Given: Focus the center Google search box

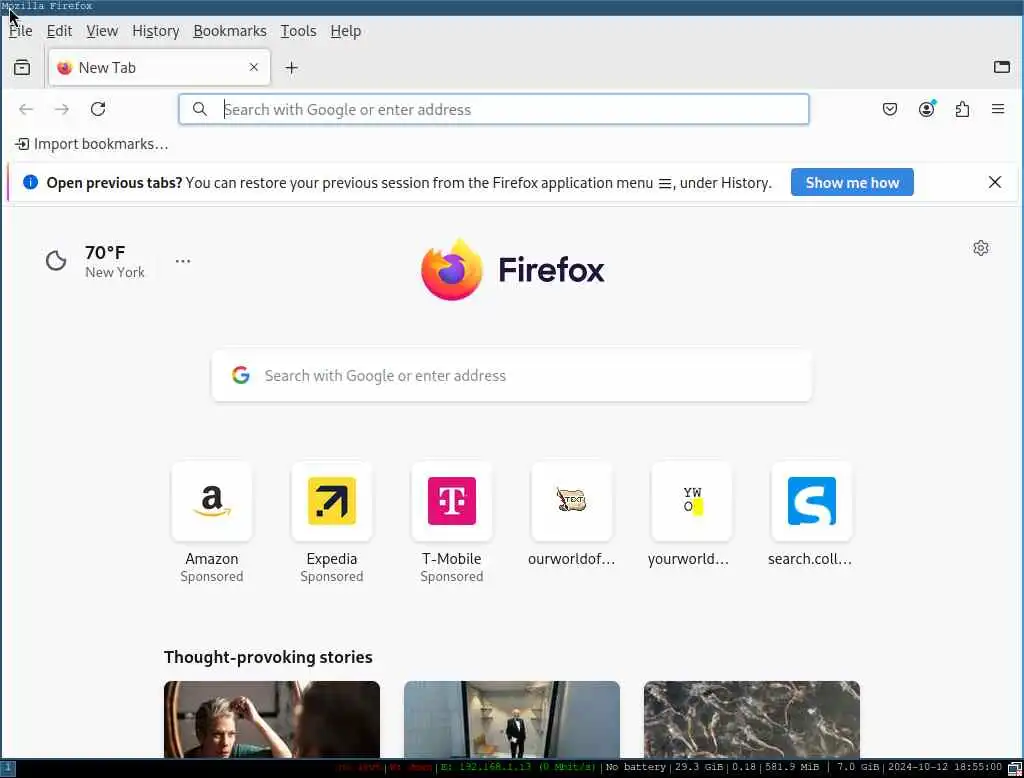Looking at the screenshot, I should tap(512, 376).
